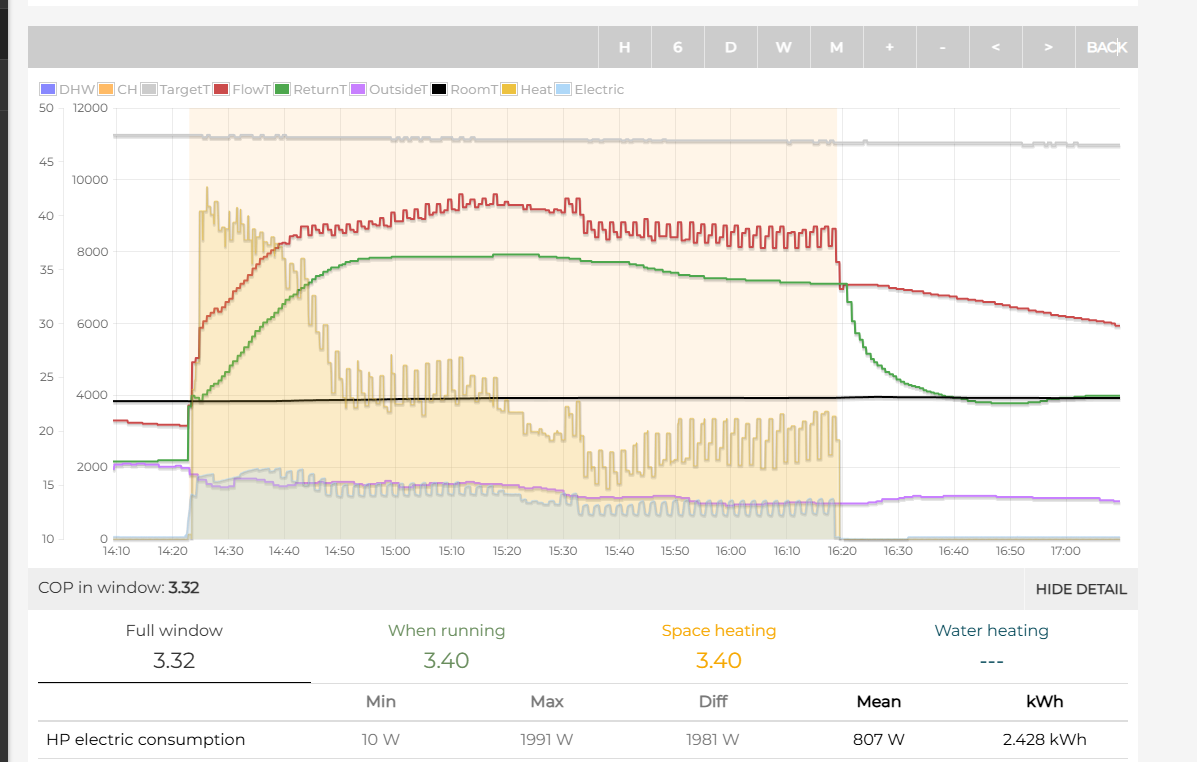
Task: Collapse stats with HIDE DETAIL
Action: tap(1080, 589)
